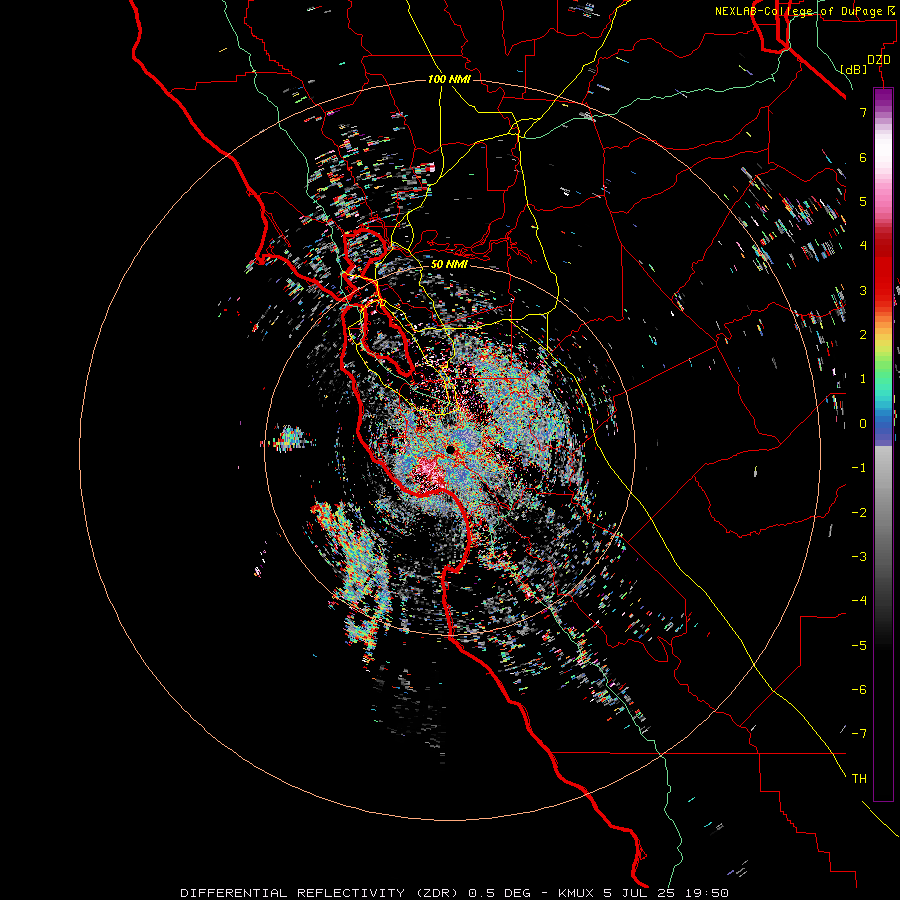The image size is (900, 900).
Task: Click the 100 NMI range ring label
Action: pos(449,79)
